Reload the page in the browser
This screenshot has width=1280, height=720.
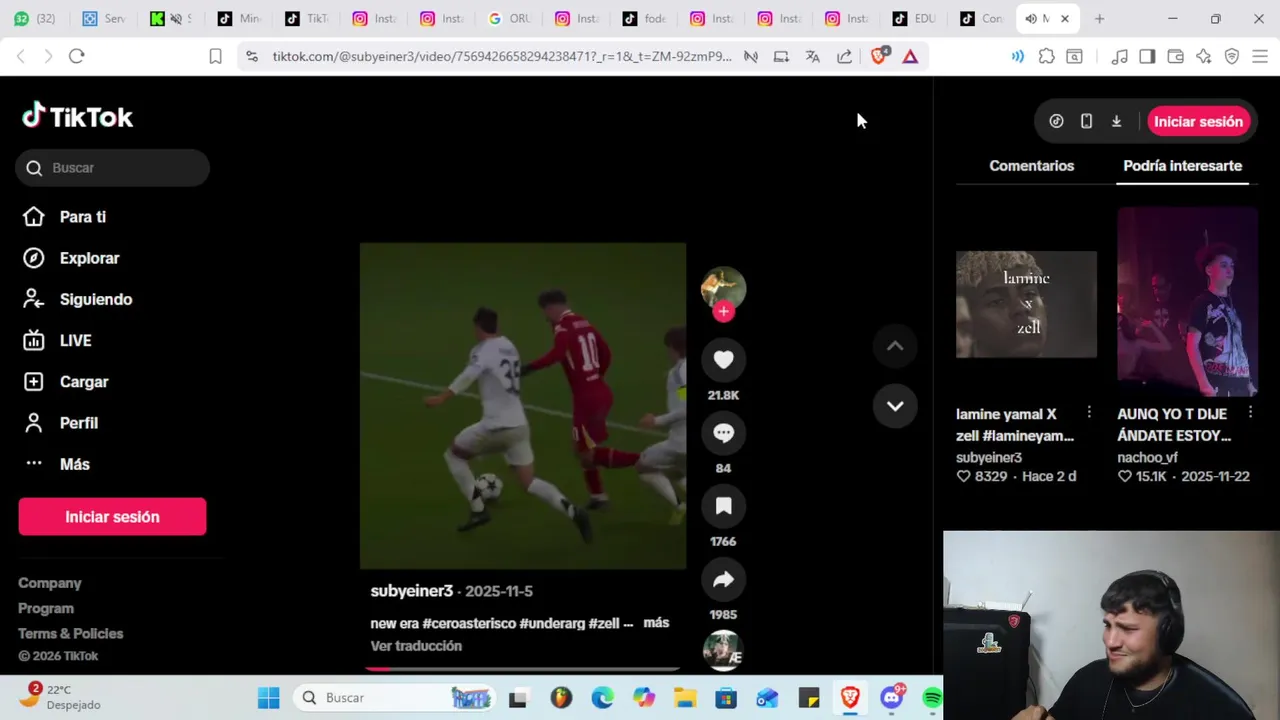click(76, 56)
